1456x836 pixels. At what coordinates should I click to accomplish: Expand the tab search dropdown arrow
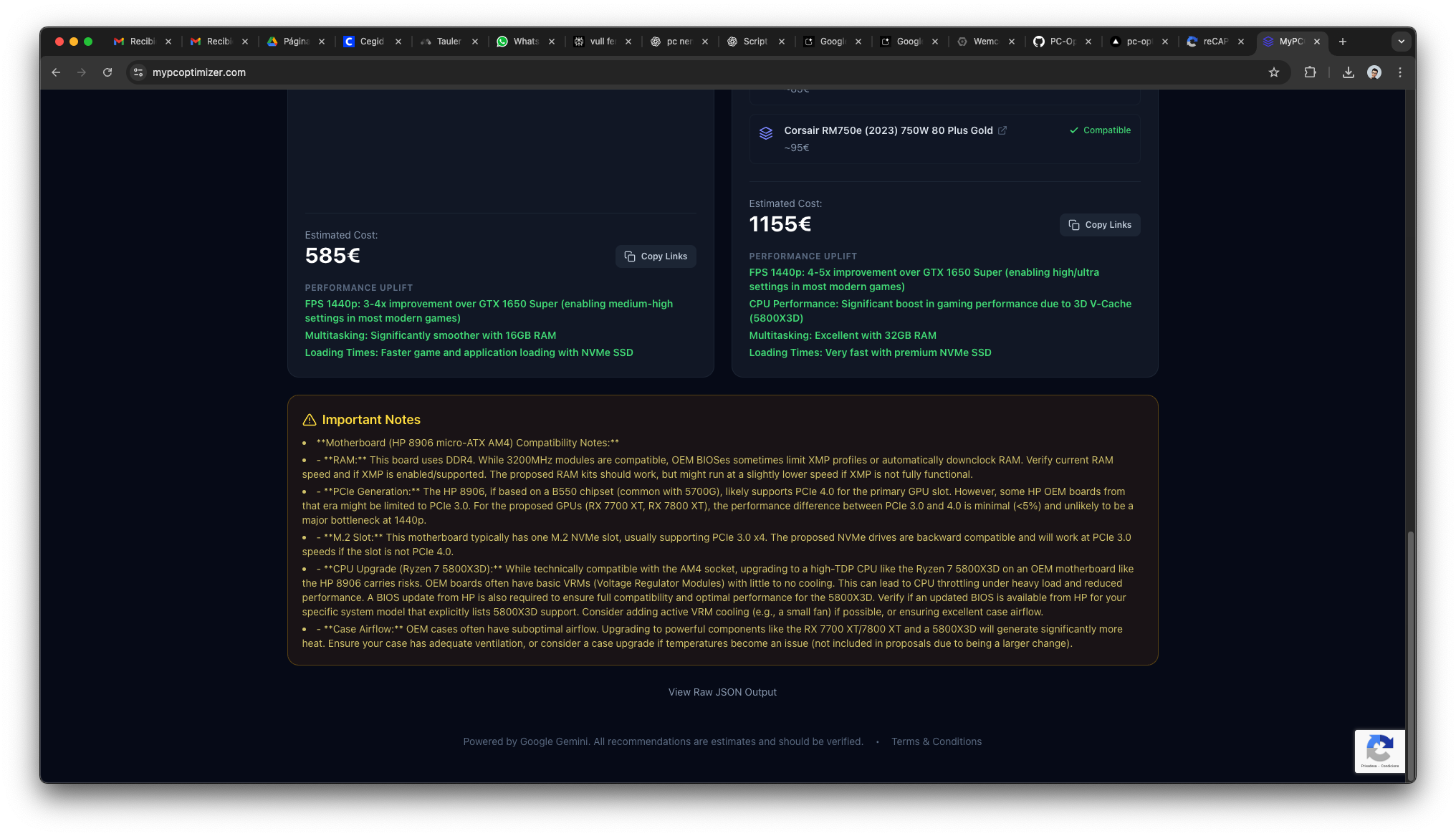[1401, 42]
